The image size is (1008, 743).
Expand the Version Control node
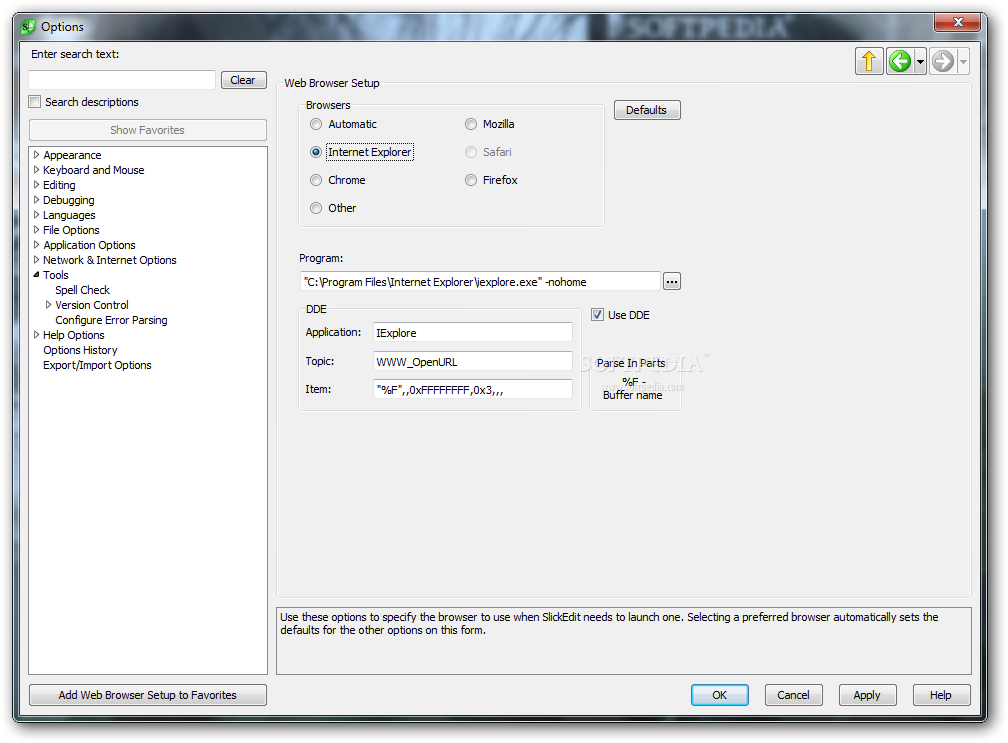tap(48, 305)
